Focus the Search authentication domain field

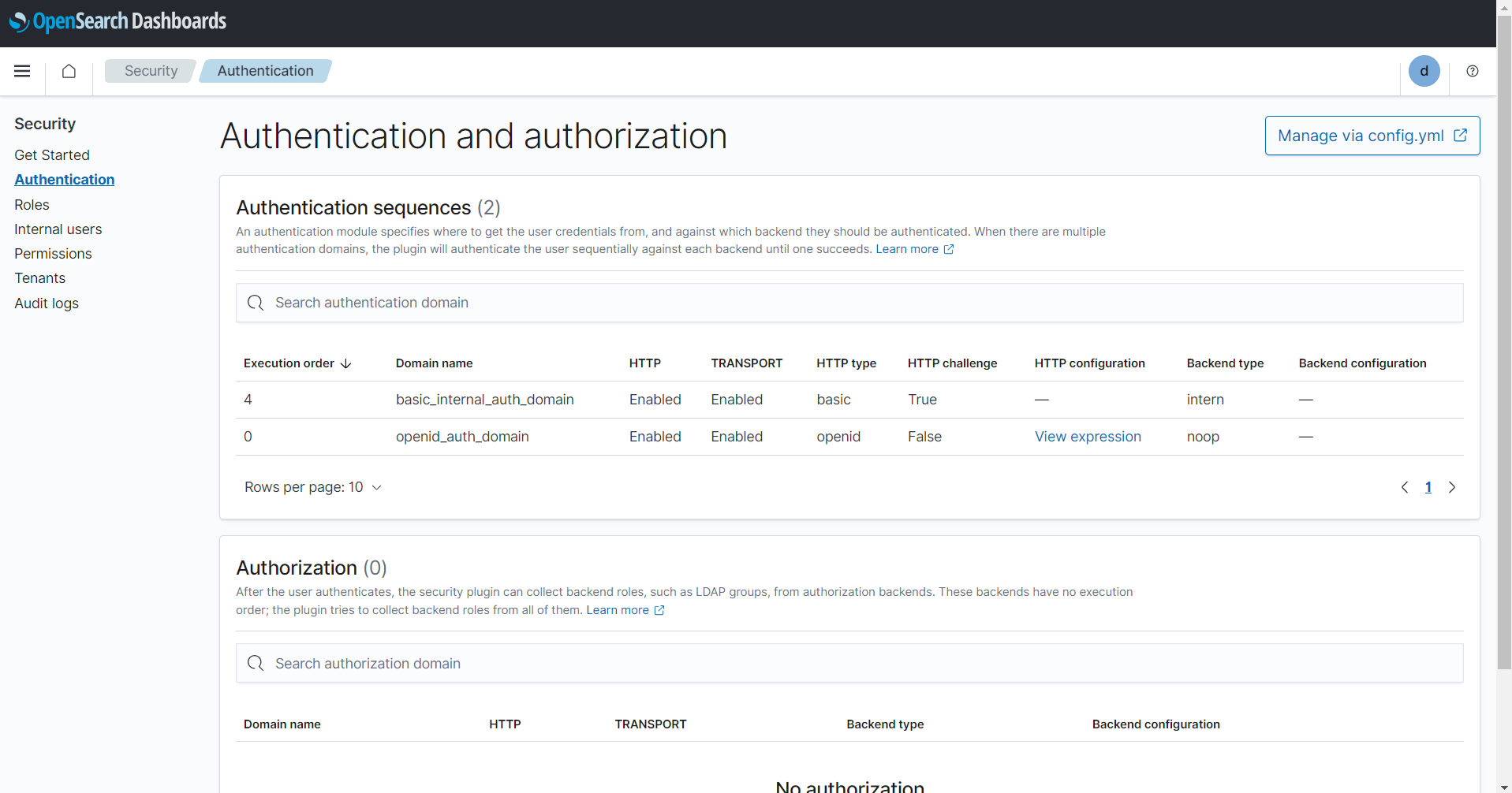pyautogui.click(x=849, y=303)
